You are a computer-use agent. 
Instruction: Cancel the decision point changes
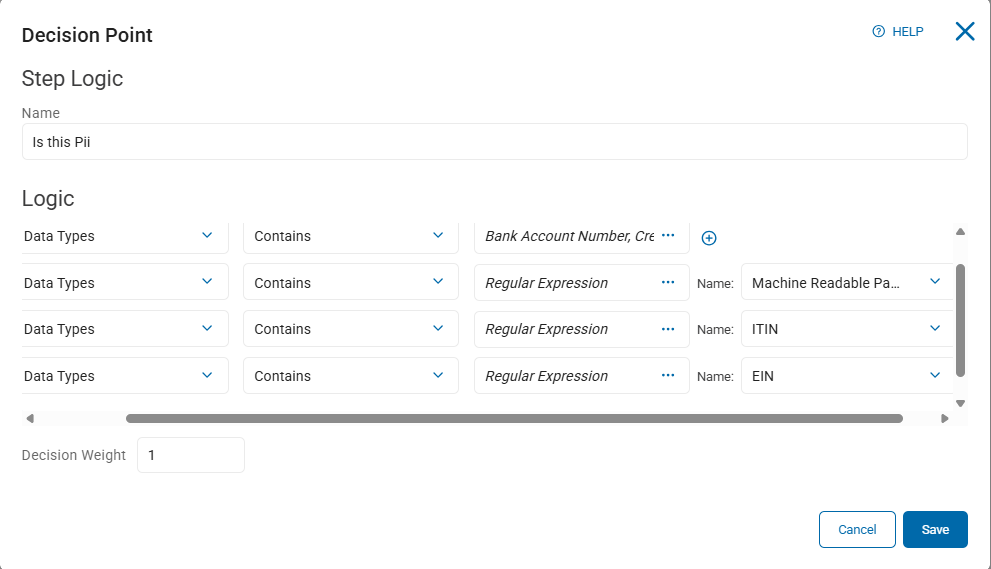[x=857, y=530]
